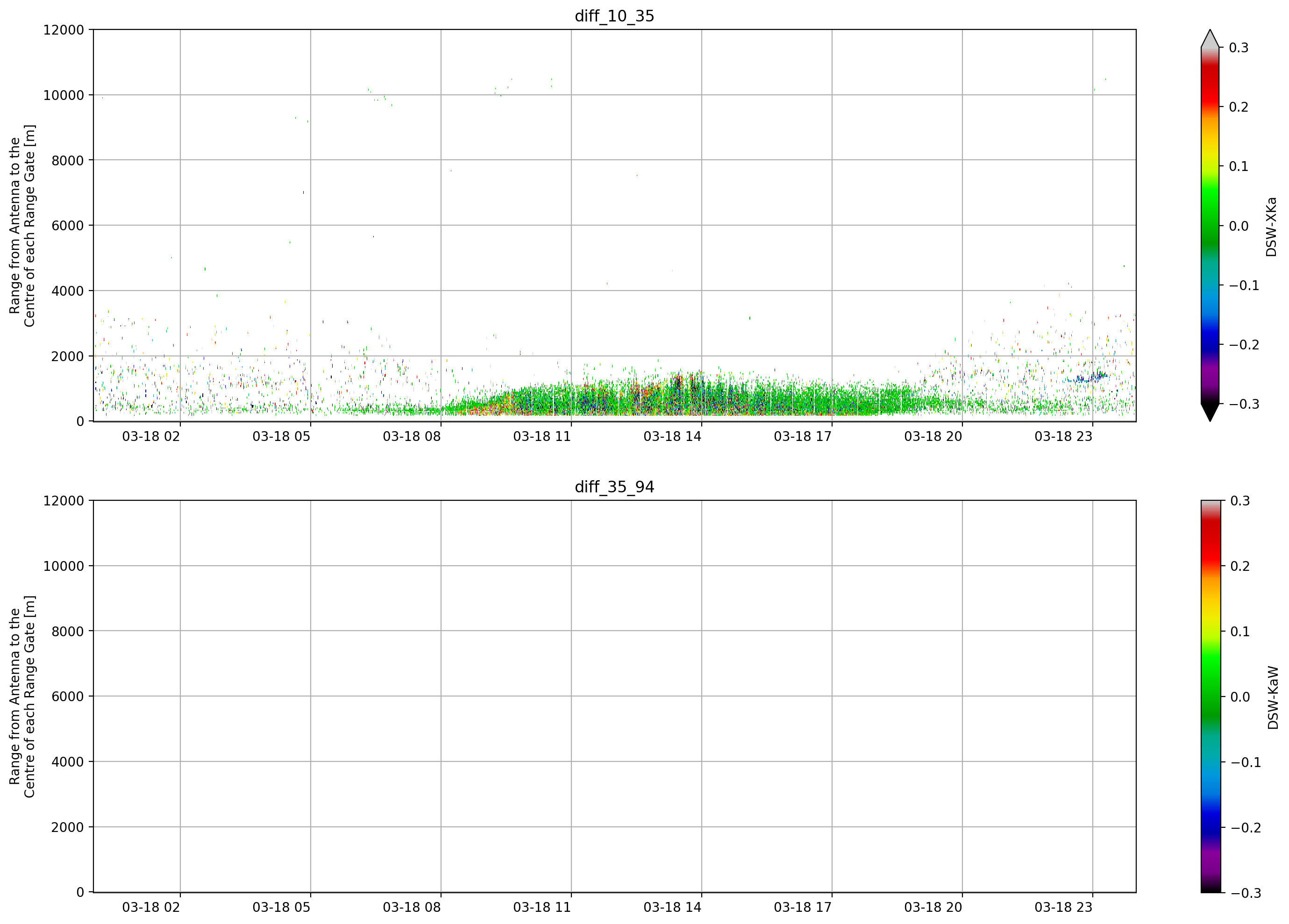Select the DSW-XKa colorbar label

tap(1271, 227)
